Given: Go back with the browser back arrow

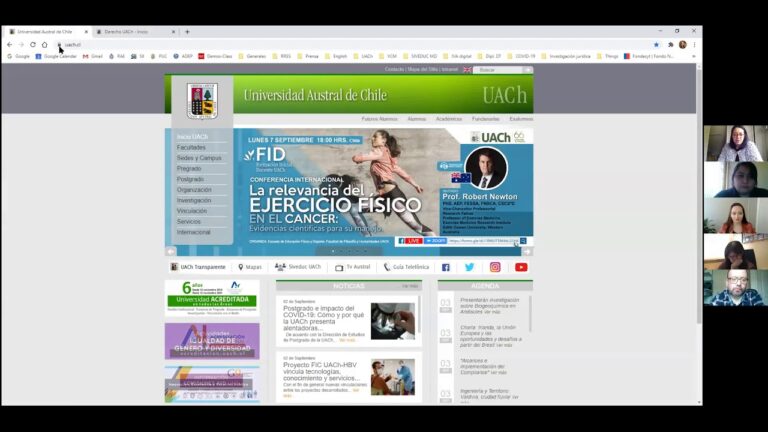Looking at the screenshot, I should coord(10,45).
